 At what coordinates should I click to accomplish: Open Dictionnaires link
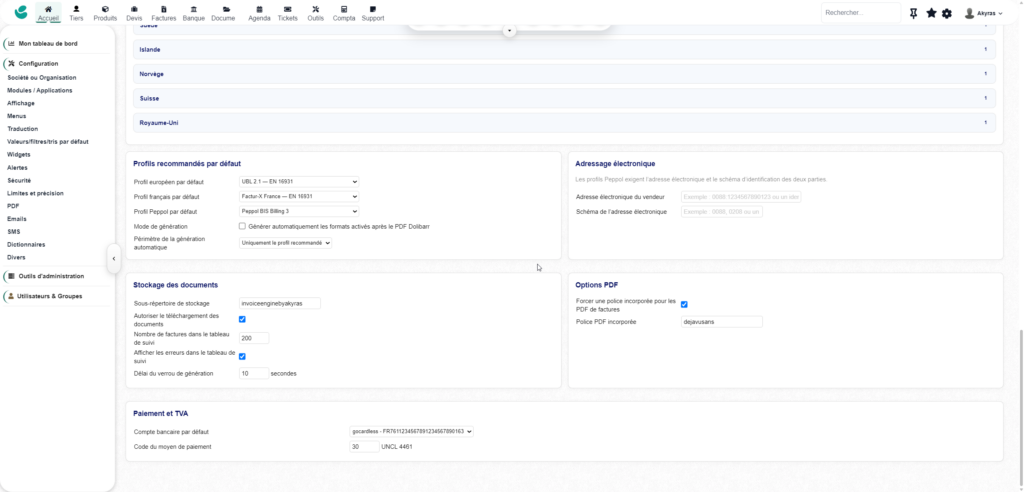26,244
